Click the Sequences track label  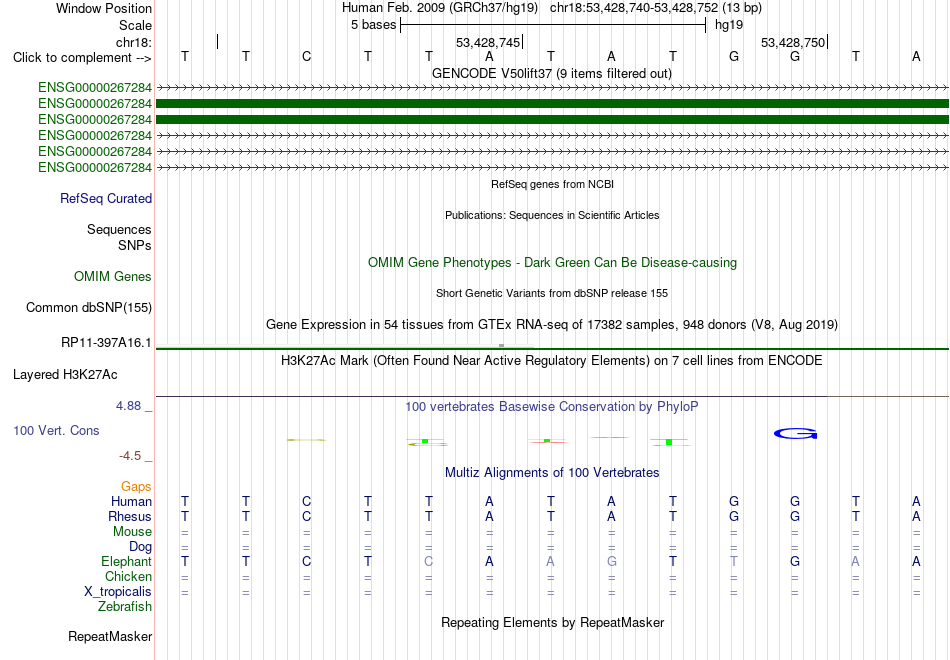click(119, 229)
